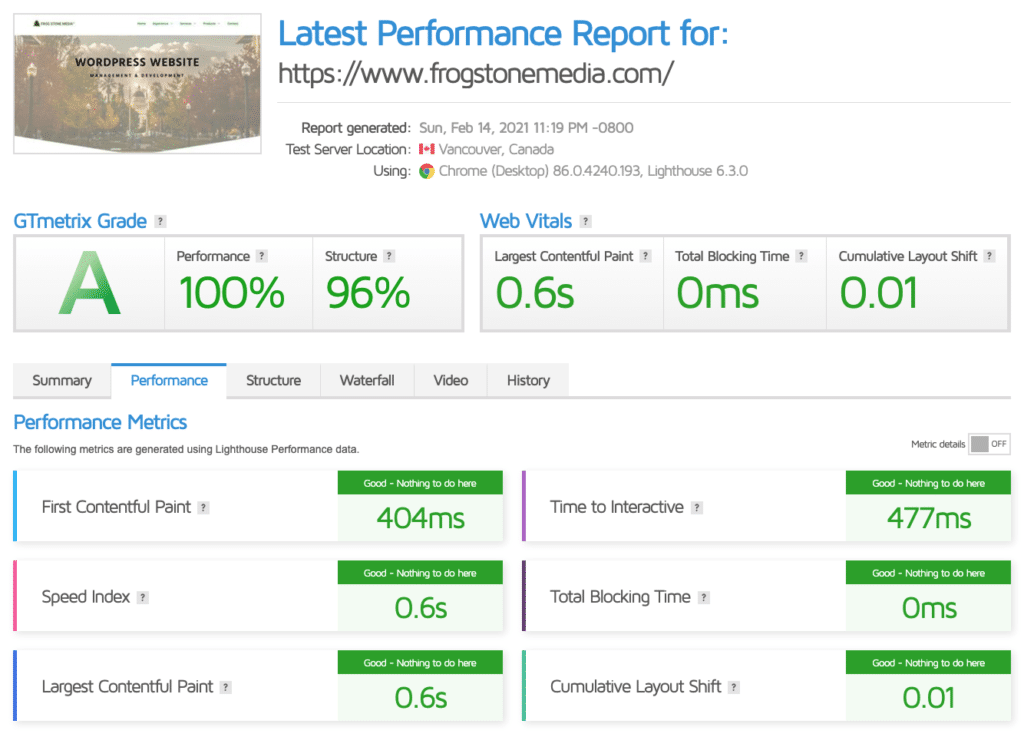Toggle the Metric details switch on
The image size is (1024, 737).
(989, 443)
